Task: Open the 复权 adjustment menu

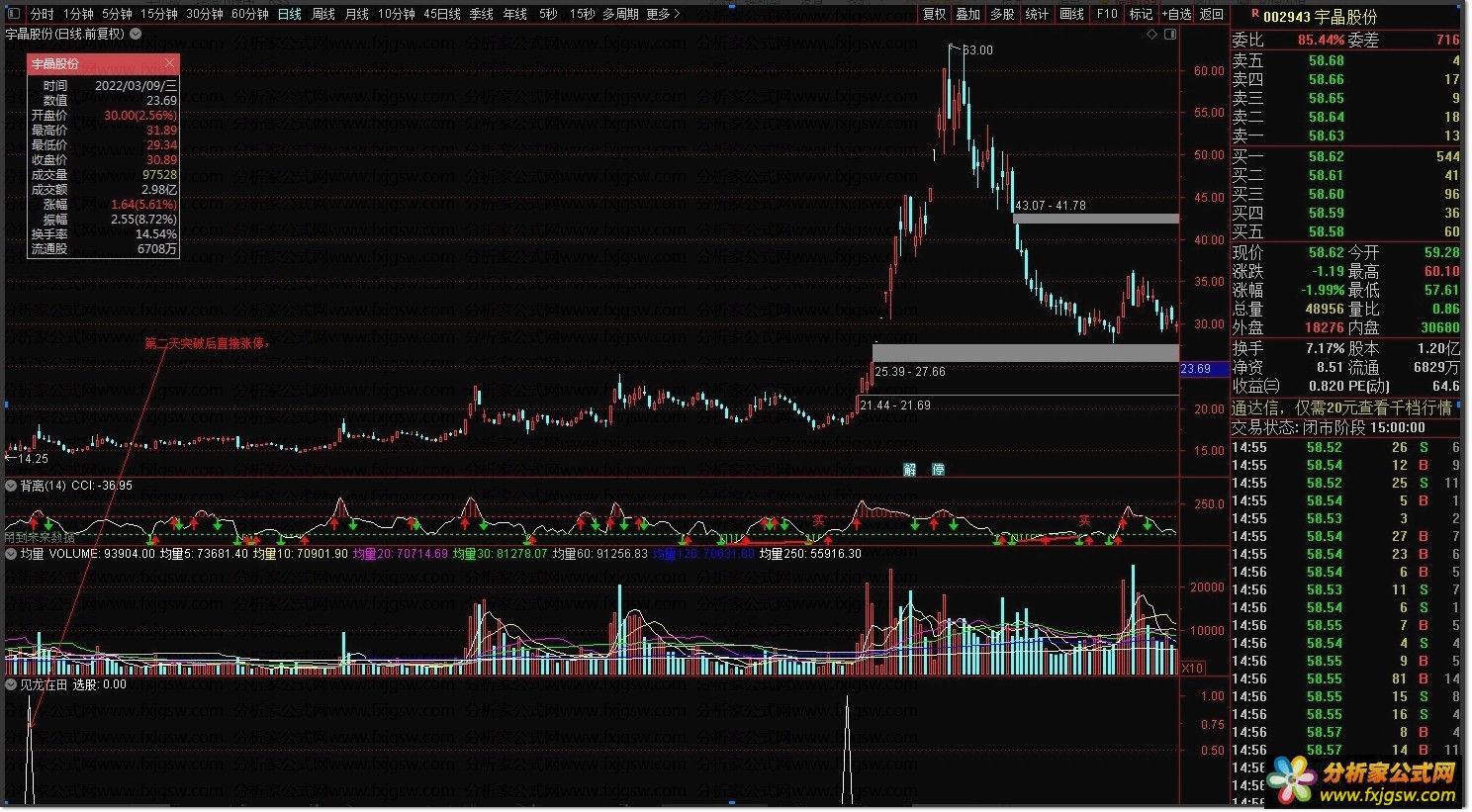Action: point(935,14)
